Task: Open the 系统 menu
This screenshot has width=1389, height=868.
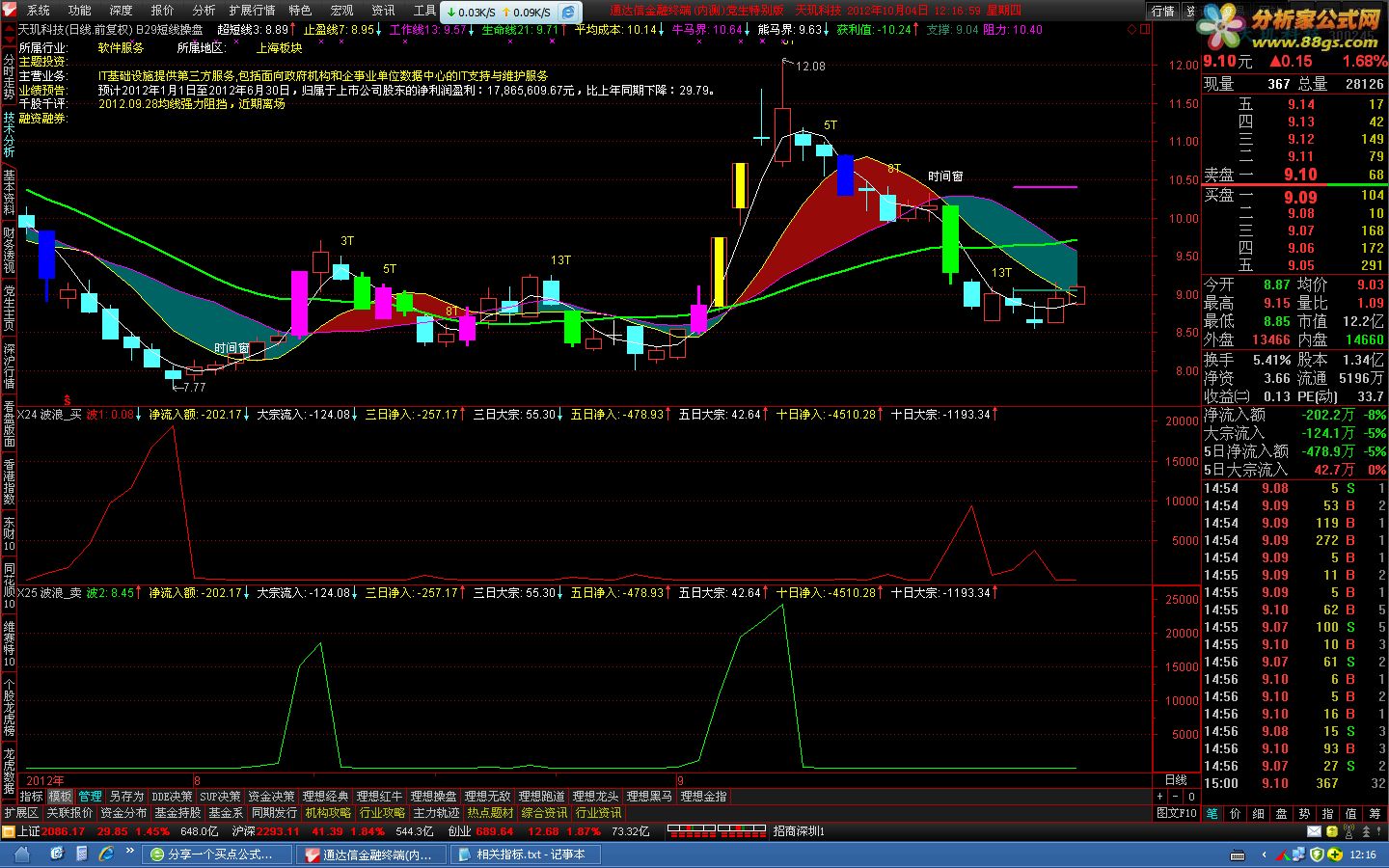Action: (39, 11)
